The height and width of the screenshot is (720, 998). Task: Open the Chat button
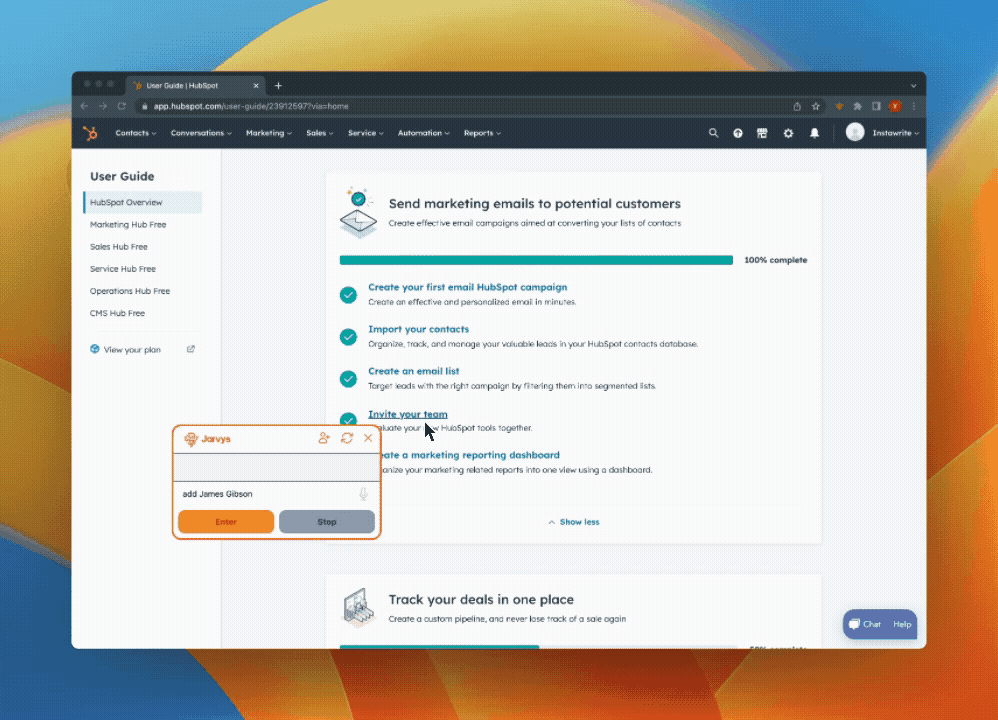coord(865,625)
